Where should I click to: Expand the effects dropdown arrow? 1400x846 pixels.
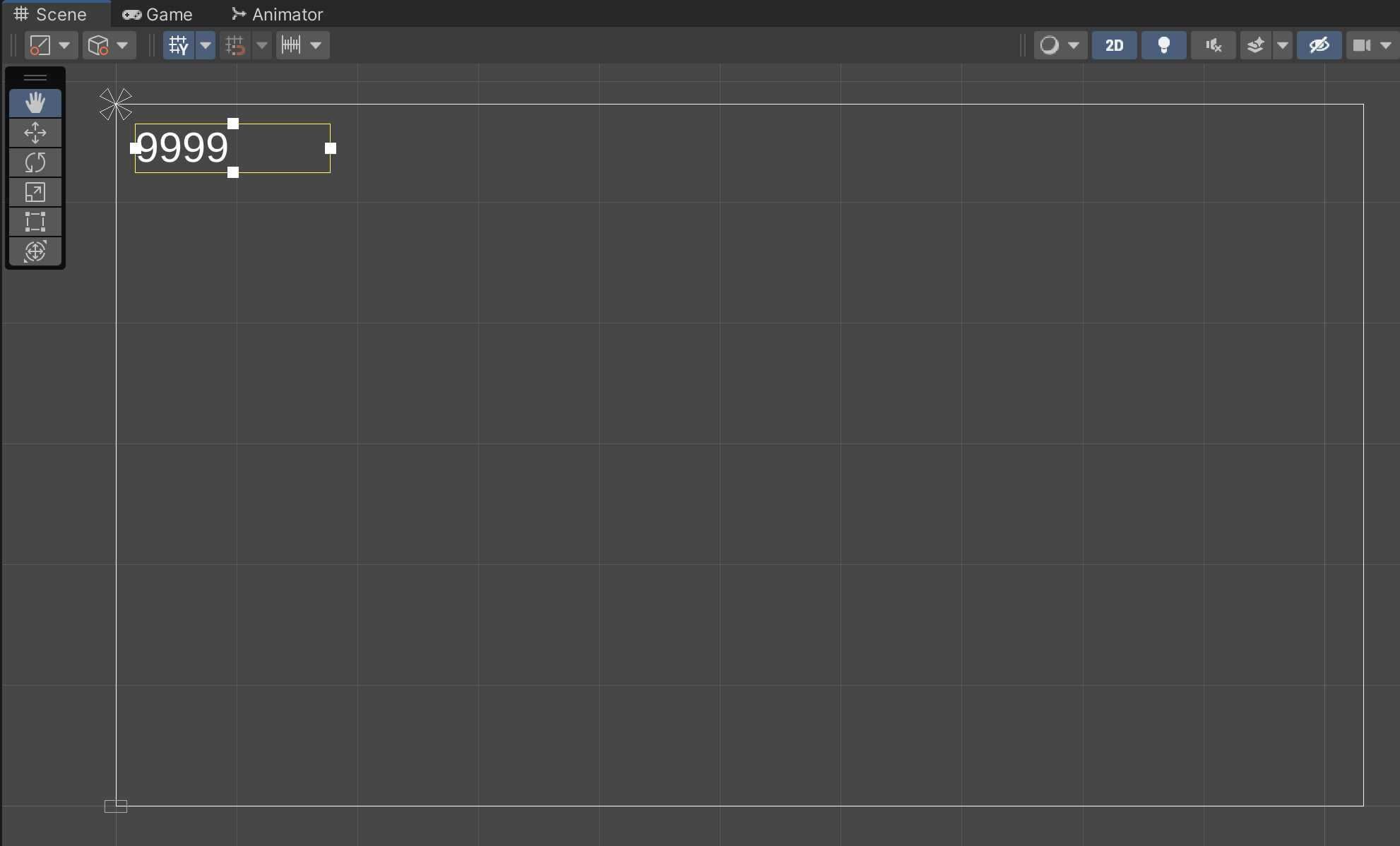pyautogui.click(x=1282, y=45)
